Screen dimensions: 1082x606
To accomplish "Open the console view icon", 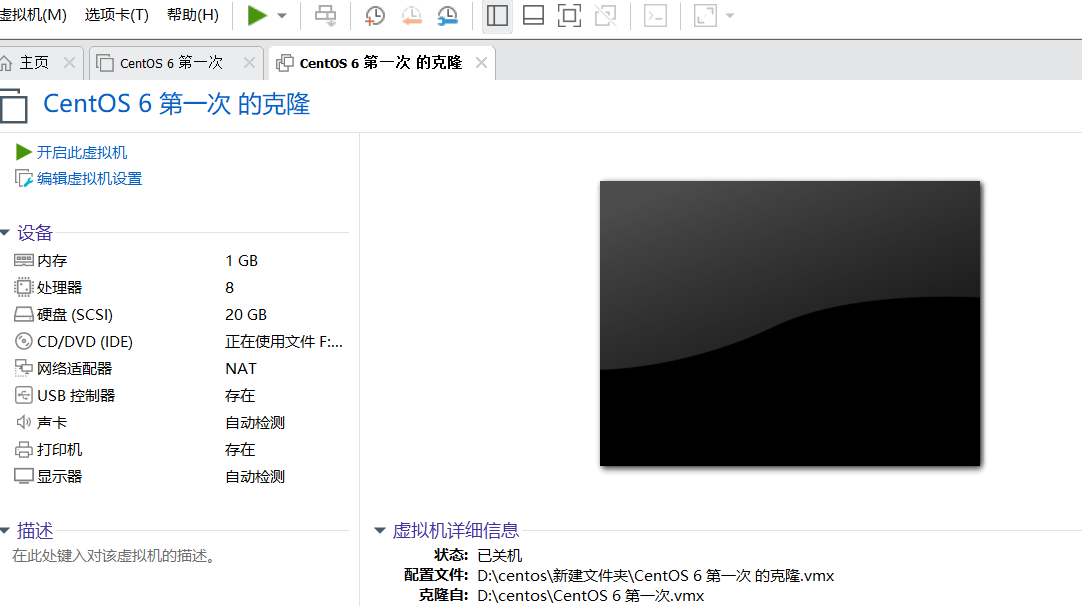I will [x=655, y=15].
